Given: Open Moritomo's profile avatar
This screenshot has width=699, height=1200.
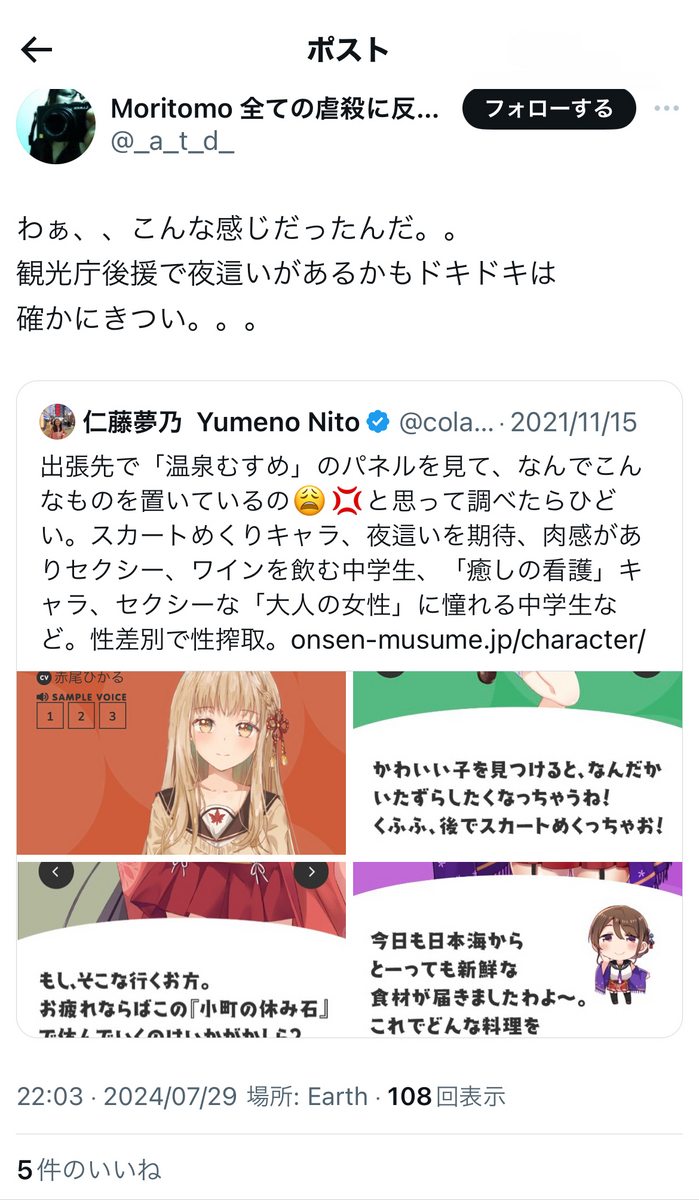Looking at the screenshot, I should (x=57, y=126).
